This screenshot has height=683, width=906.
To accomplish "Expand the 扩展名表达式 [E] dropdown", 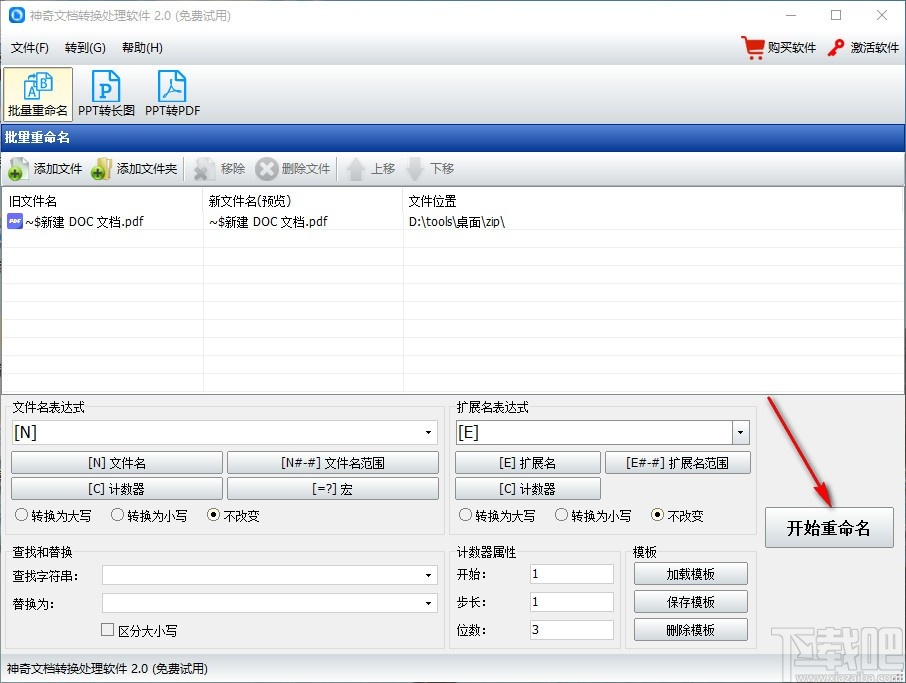I will point(740,432).
